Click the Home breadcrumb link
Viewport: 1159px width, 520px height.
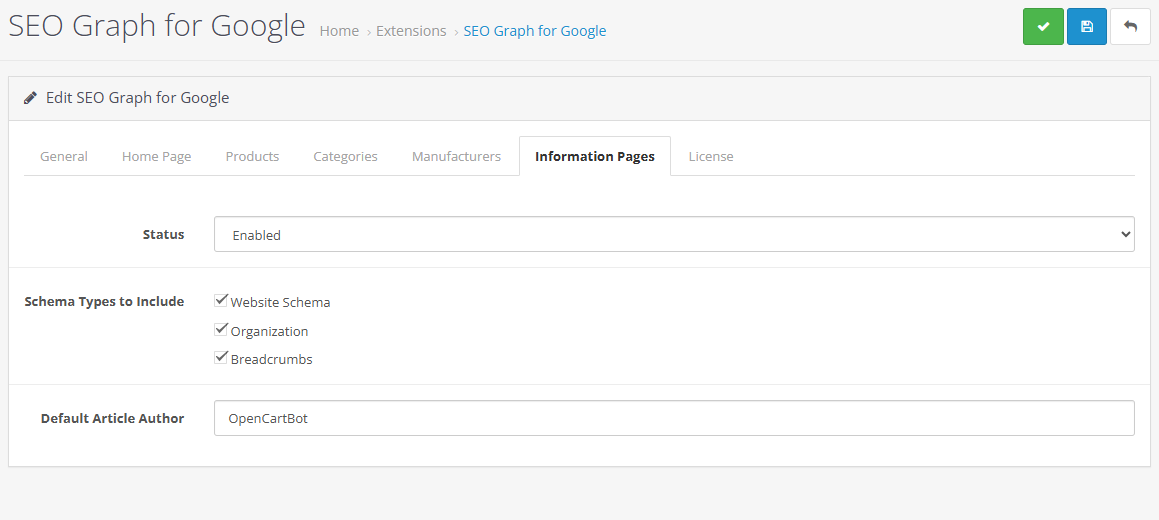[339, 31]
